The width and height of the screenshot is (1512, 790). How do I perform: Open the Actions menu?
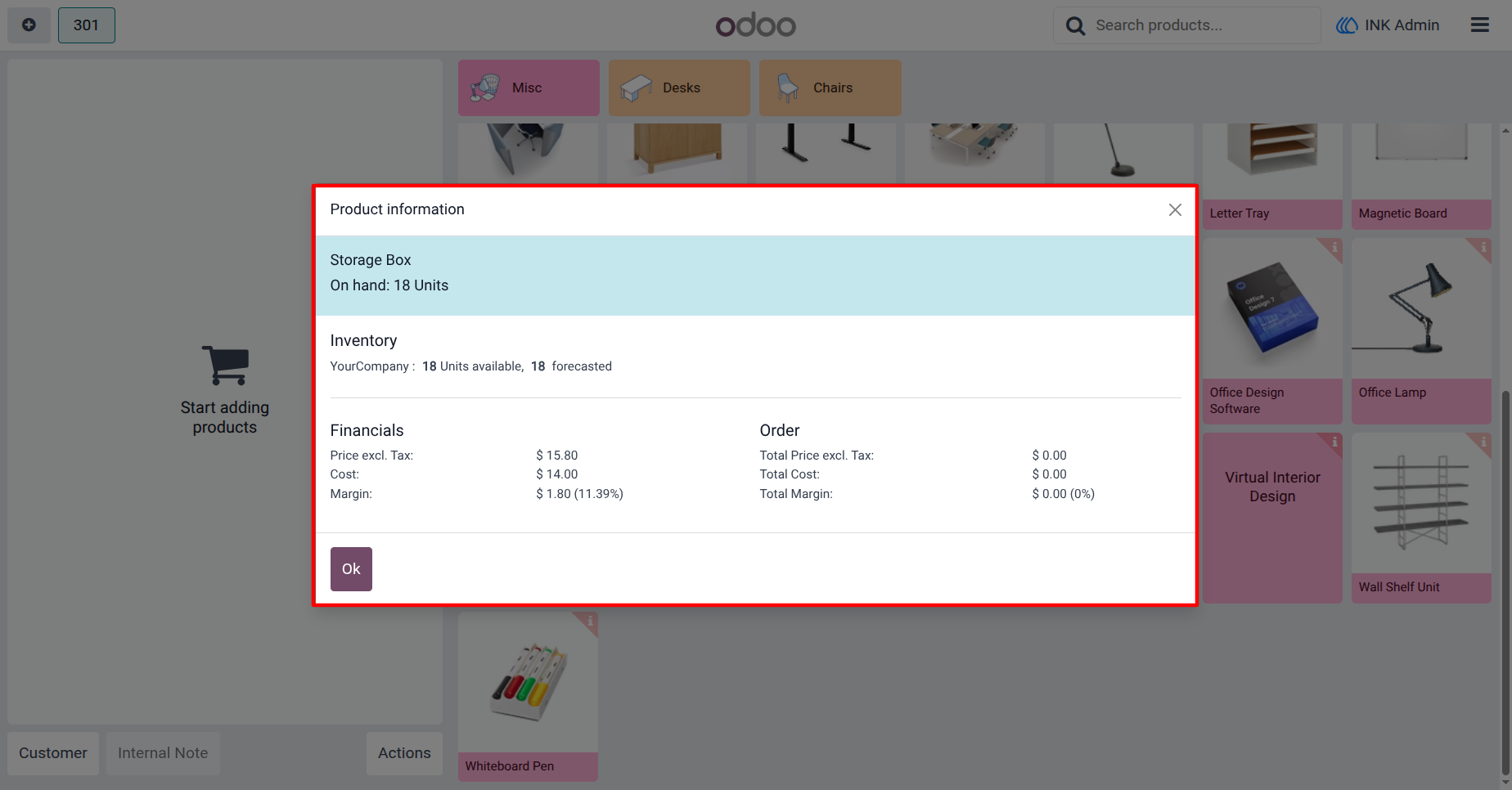click(404, 753)
